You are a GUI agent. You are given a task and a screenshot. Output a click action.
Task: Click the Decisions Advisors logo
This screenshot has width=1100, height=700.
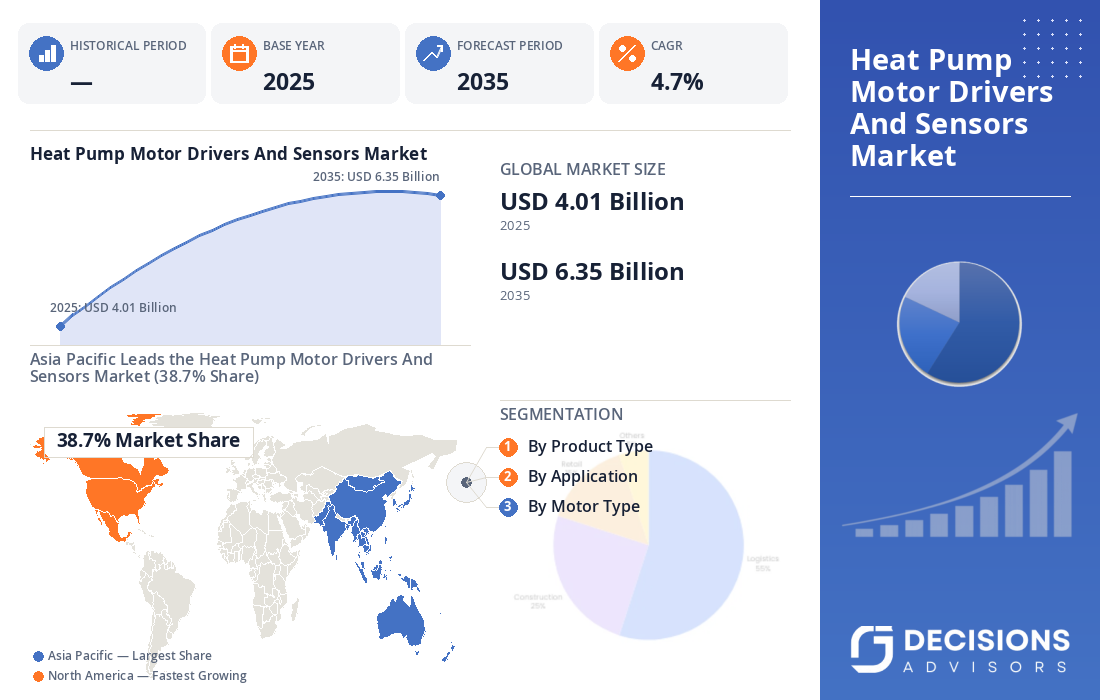coord(960,649)
